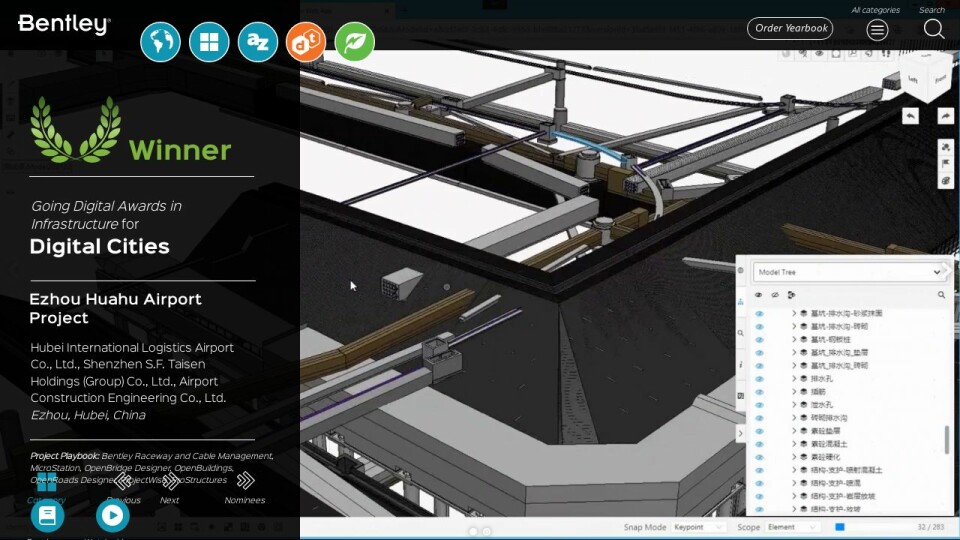
Task: Open the book read story icon
Action: (47, 516)
